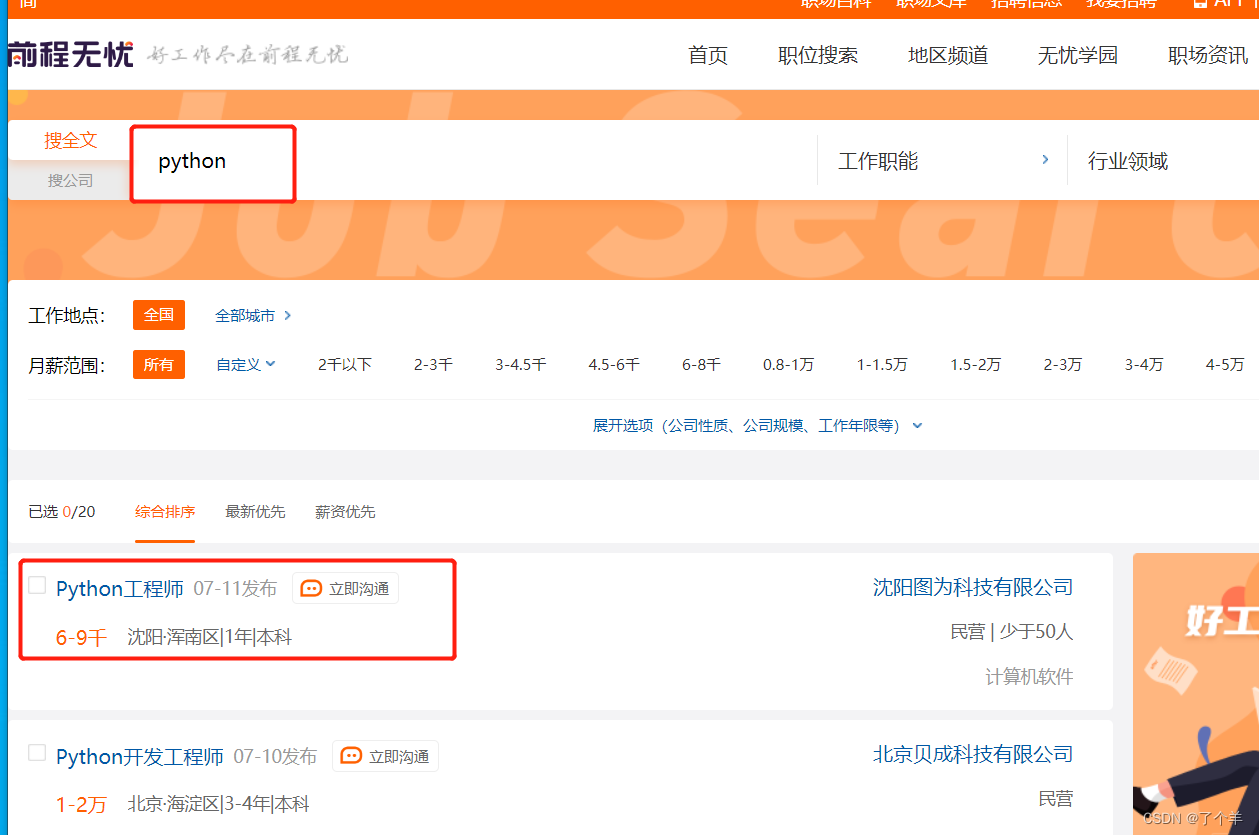Screen dimensions: 1259x835
Task: Click the 07-10发布 publish date
Action: tap(275, 757)
